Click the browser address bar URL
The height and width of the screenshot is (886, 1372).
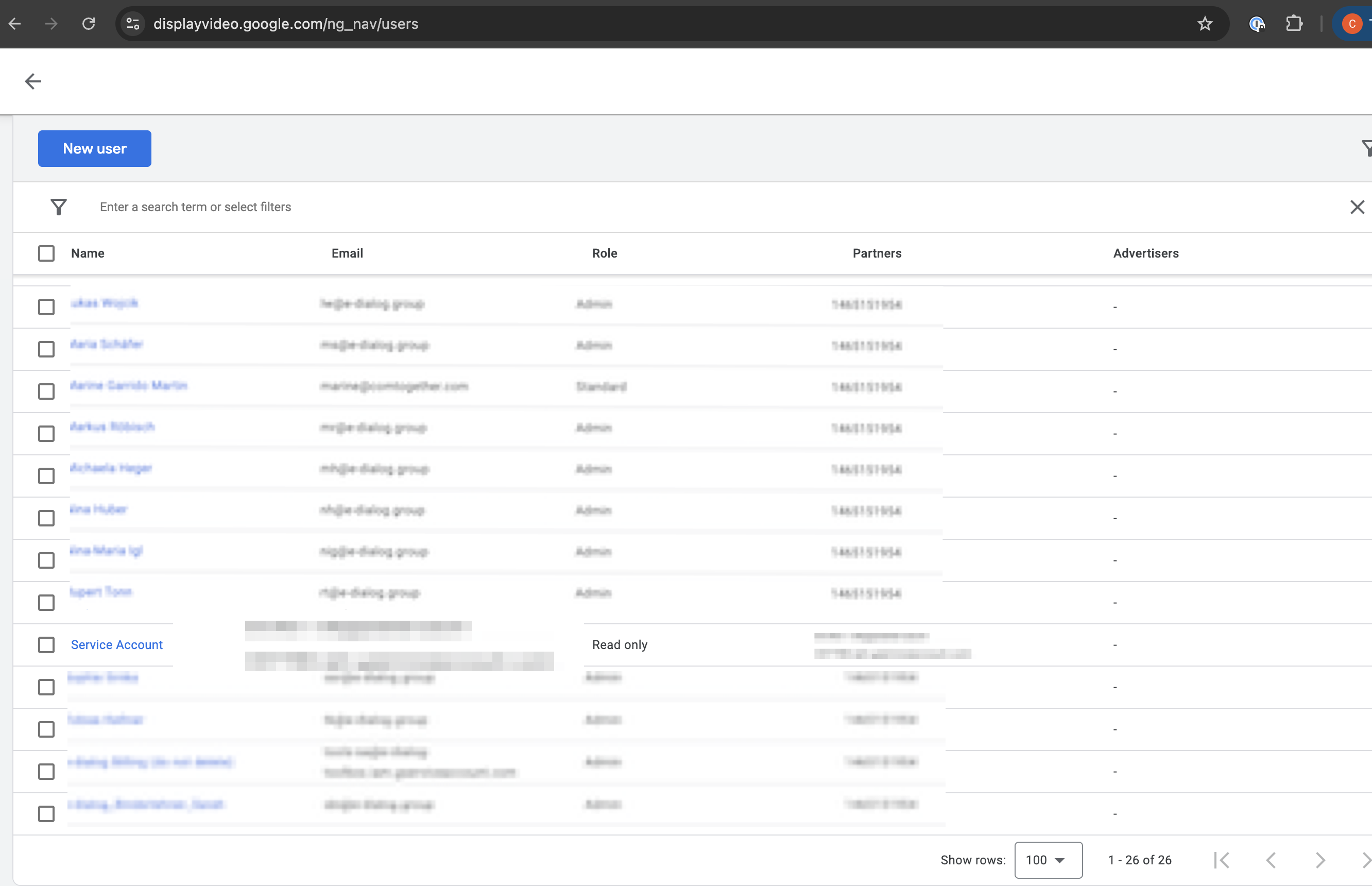click(286, 24)
